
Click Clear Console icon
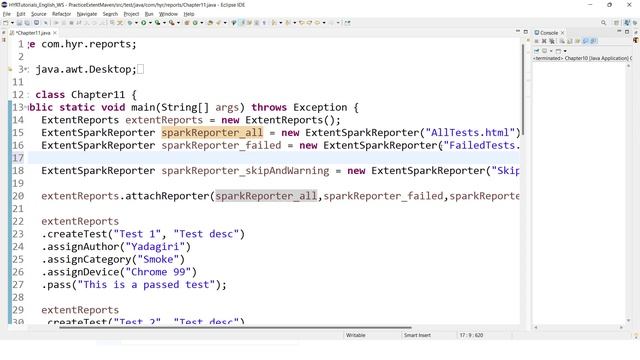[562, 41]
